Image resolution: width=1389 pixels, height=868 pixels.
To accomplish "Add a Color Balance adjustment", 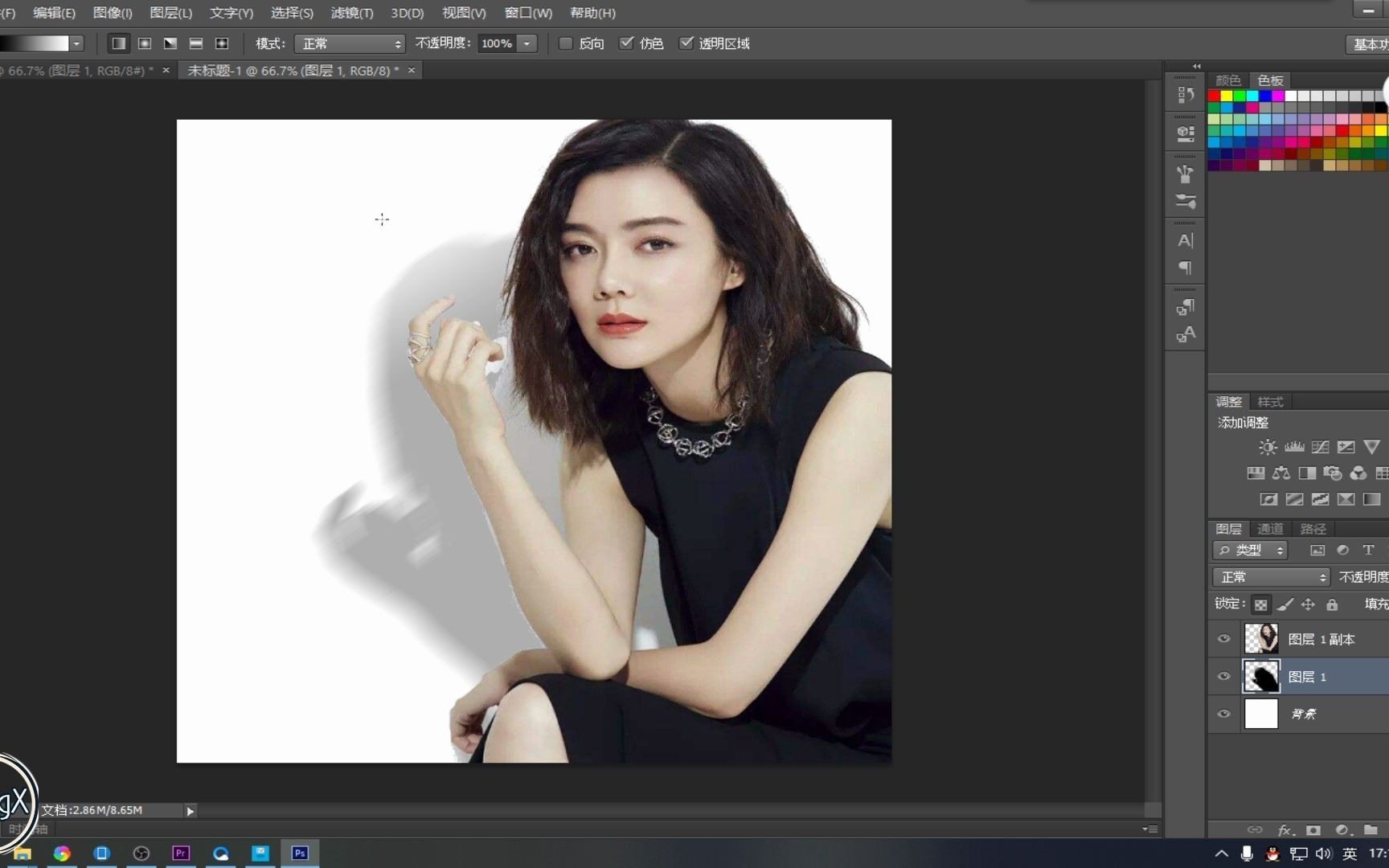I will click(1281, 473).
